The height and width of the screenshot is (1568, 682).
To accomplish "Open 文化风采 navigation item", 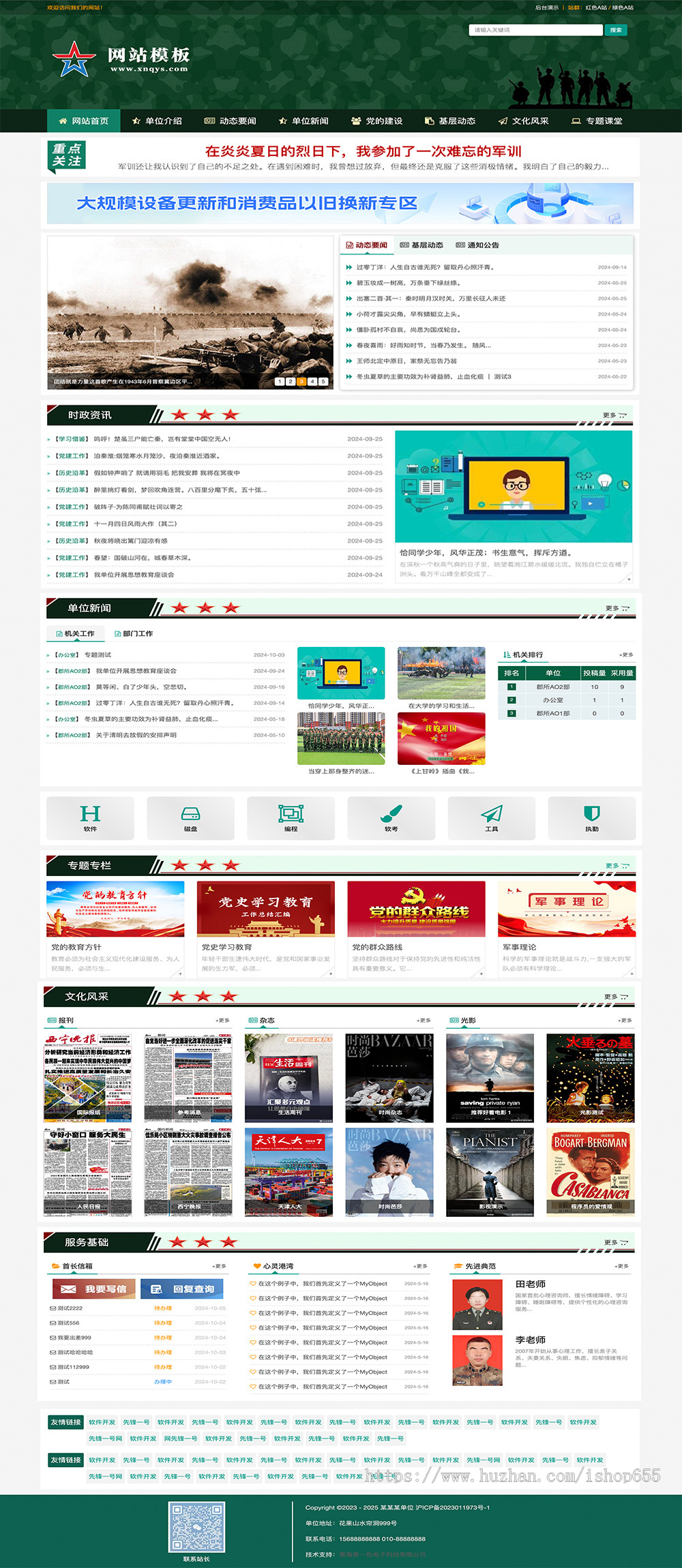I will [x=523, y=121].
